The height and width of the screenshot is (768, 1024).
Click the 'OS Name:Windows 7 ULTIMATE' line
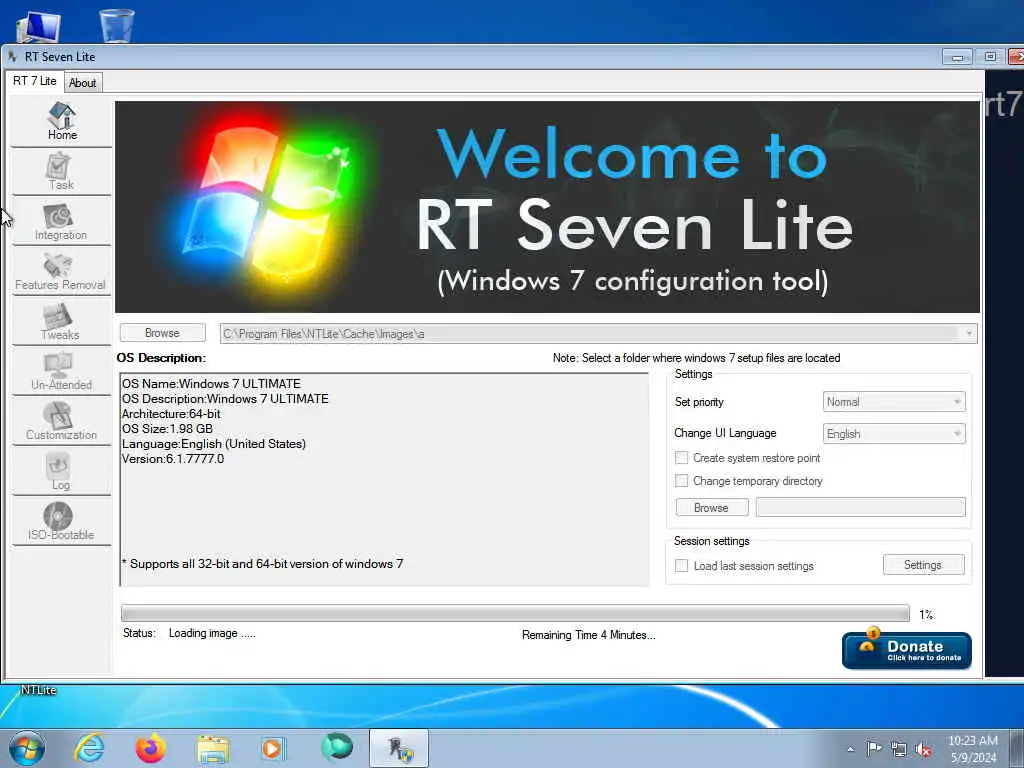[x=212, y=384]
